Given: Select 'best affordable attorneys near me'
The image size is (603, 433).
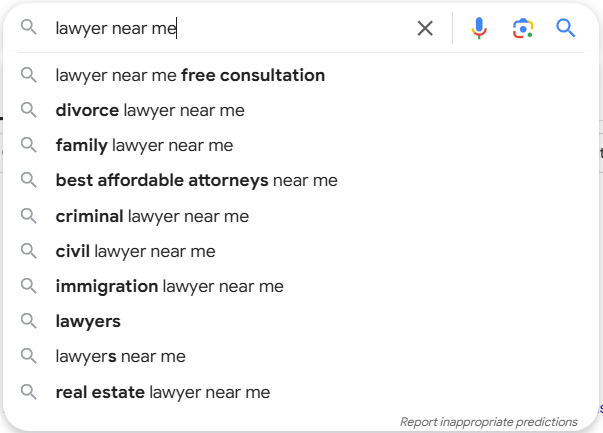Looking at the screenshot, I should pos(197,180).
